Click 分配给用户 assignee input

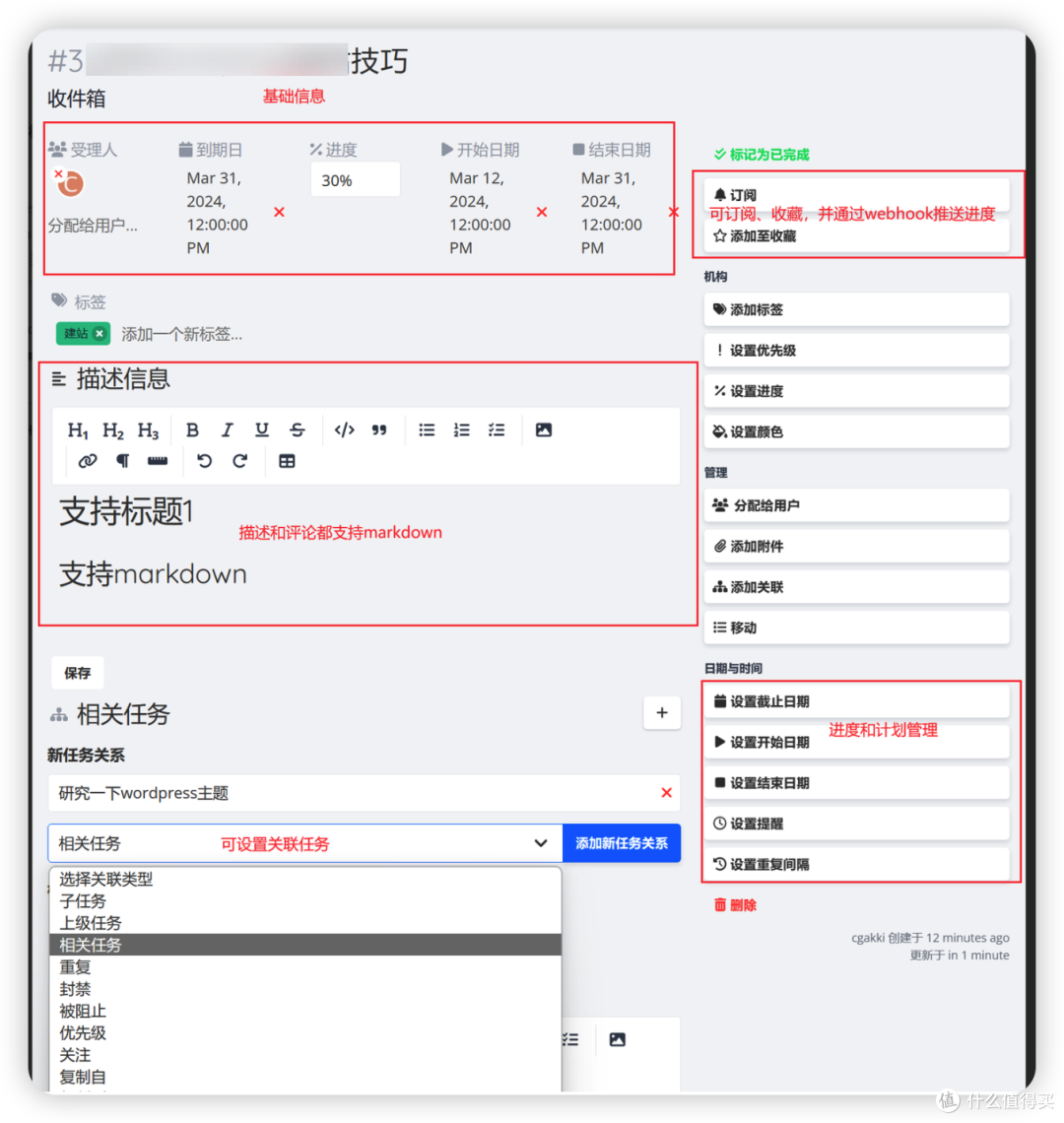pos(94,226)
